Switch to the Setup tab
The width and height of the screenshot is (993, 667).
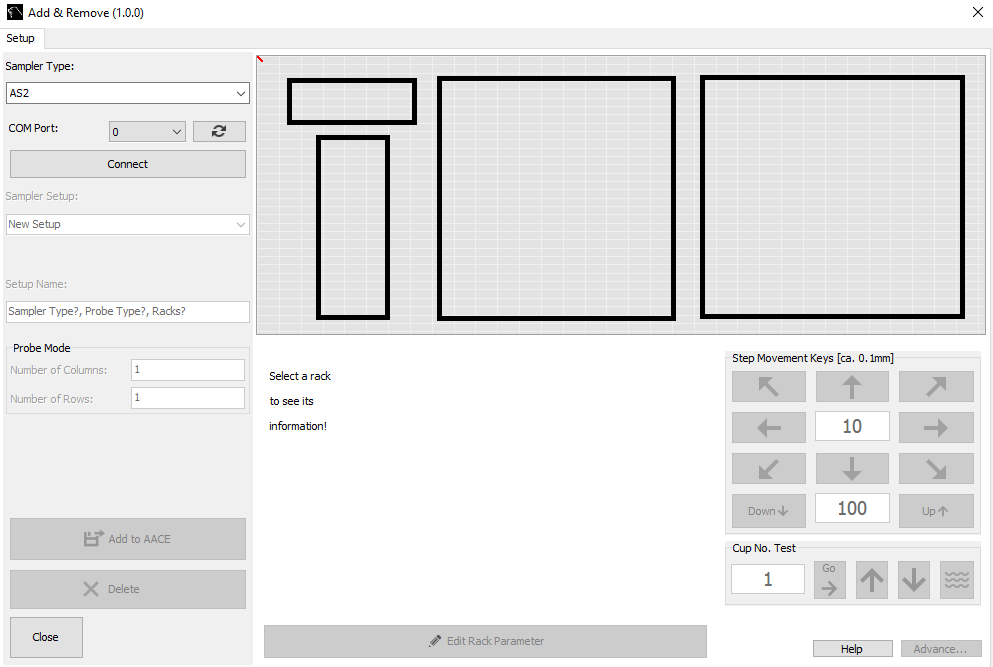pos(21,38)
